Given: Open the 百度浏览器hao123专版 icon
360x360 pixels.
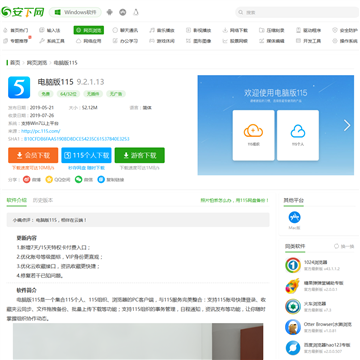Looking at the screenshot, I should (x=293, y=348).
